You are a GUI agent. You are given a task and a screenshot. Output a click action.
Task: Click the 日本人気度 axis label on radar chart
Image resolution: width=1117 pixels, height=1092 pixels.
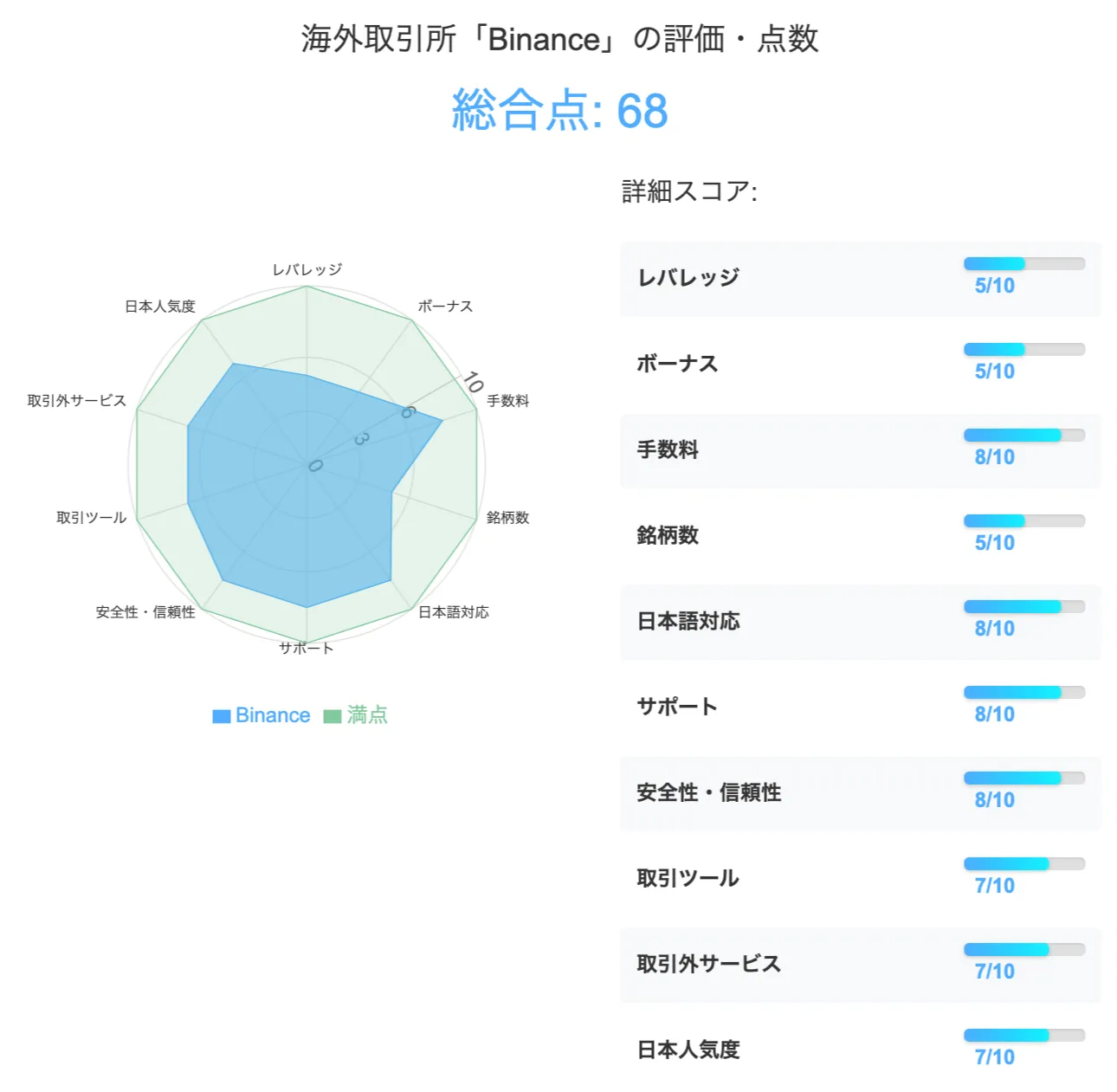click(160, 307)
